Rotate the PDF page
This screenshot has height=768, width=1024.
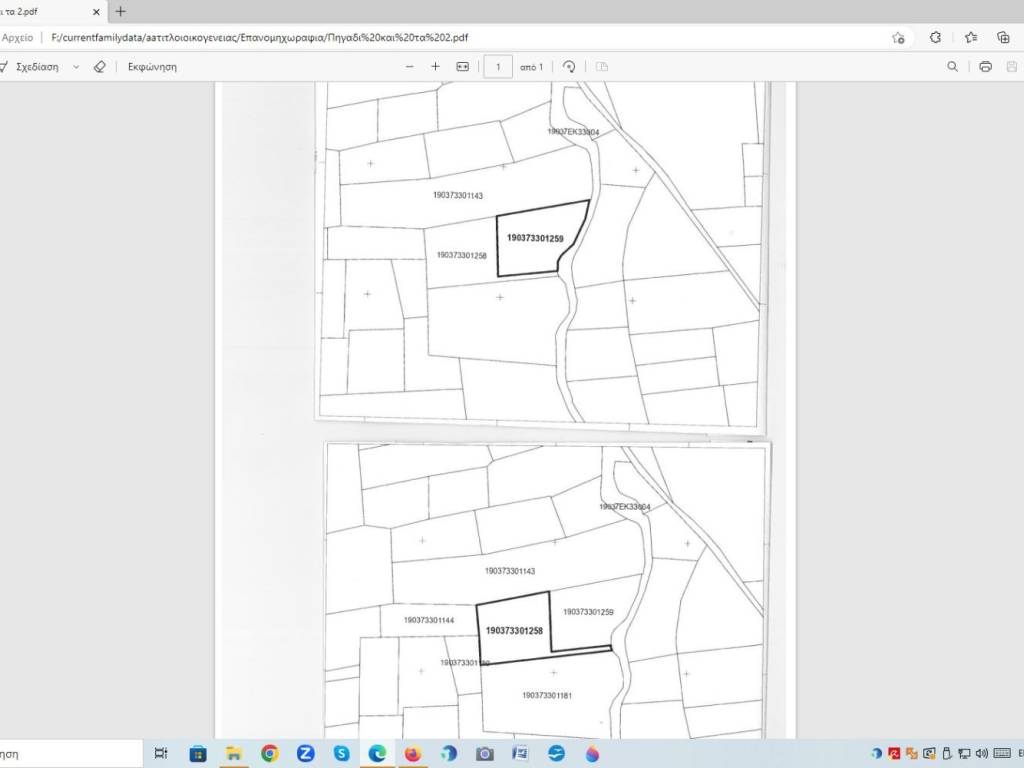tap(569, 67)
